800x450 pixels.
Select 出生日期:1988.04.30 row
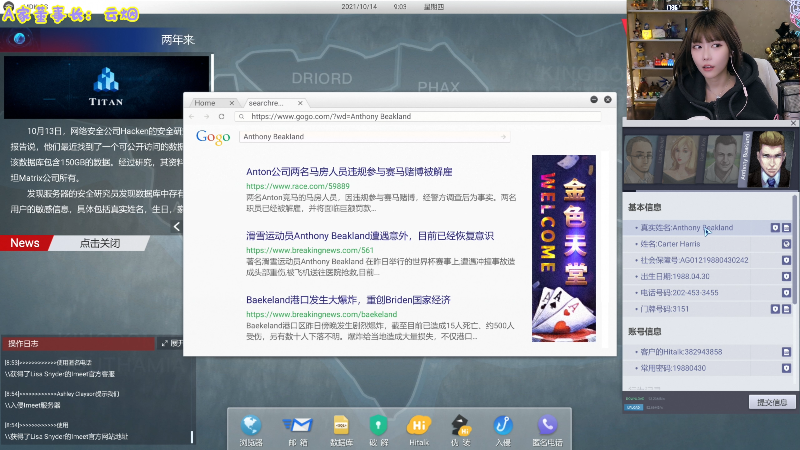pyautogui.click(x=708, y=277)
